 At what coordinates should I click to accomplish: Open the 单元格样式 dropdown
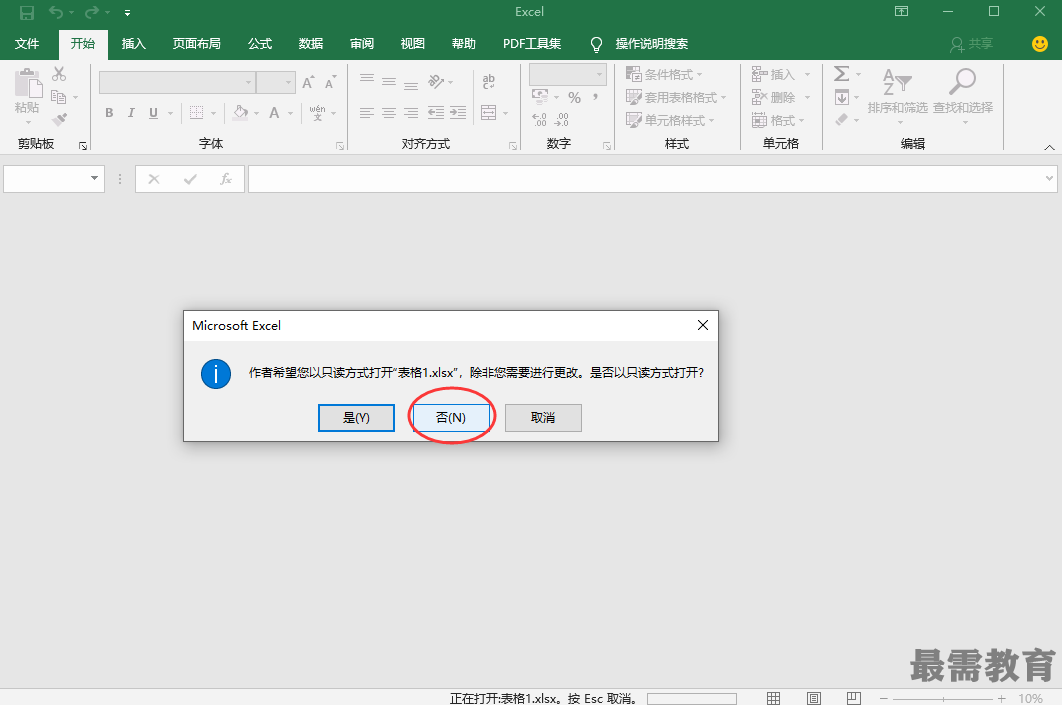click(x=671, y=121)
